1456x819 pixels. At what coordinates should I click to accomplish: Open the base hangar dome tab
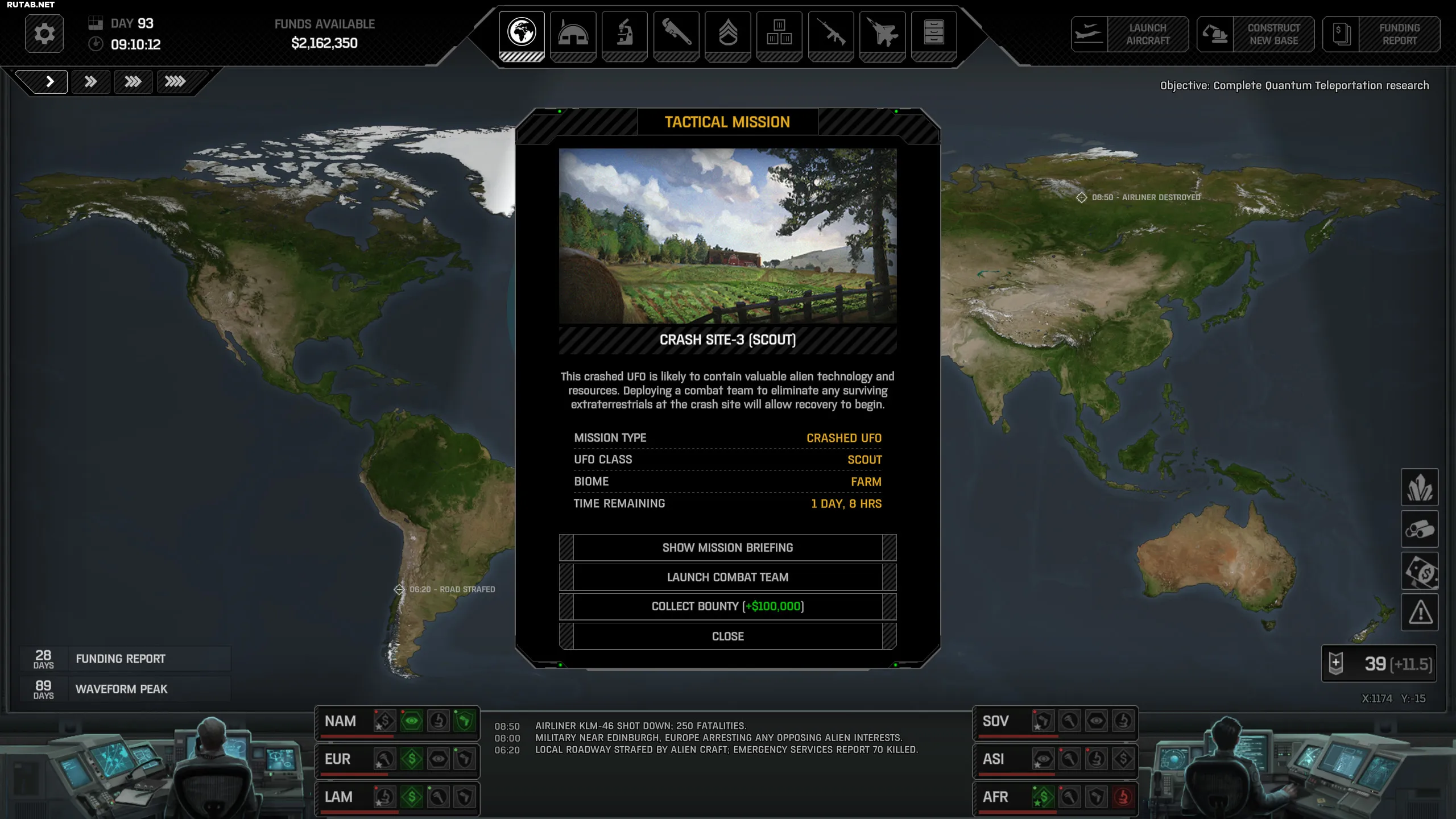[573, 33]
